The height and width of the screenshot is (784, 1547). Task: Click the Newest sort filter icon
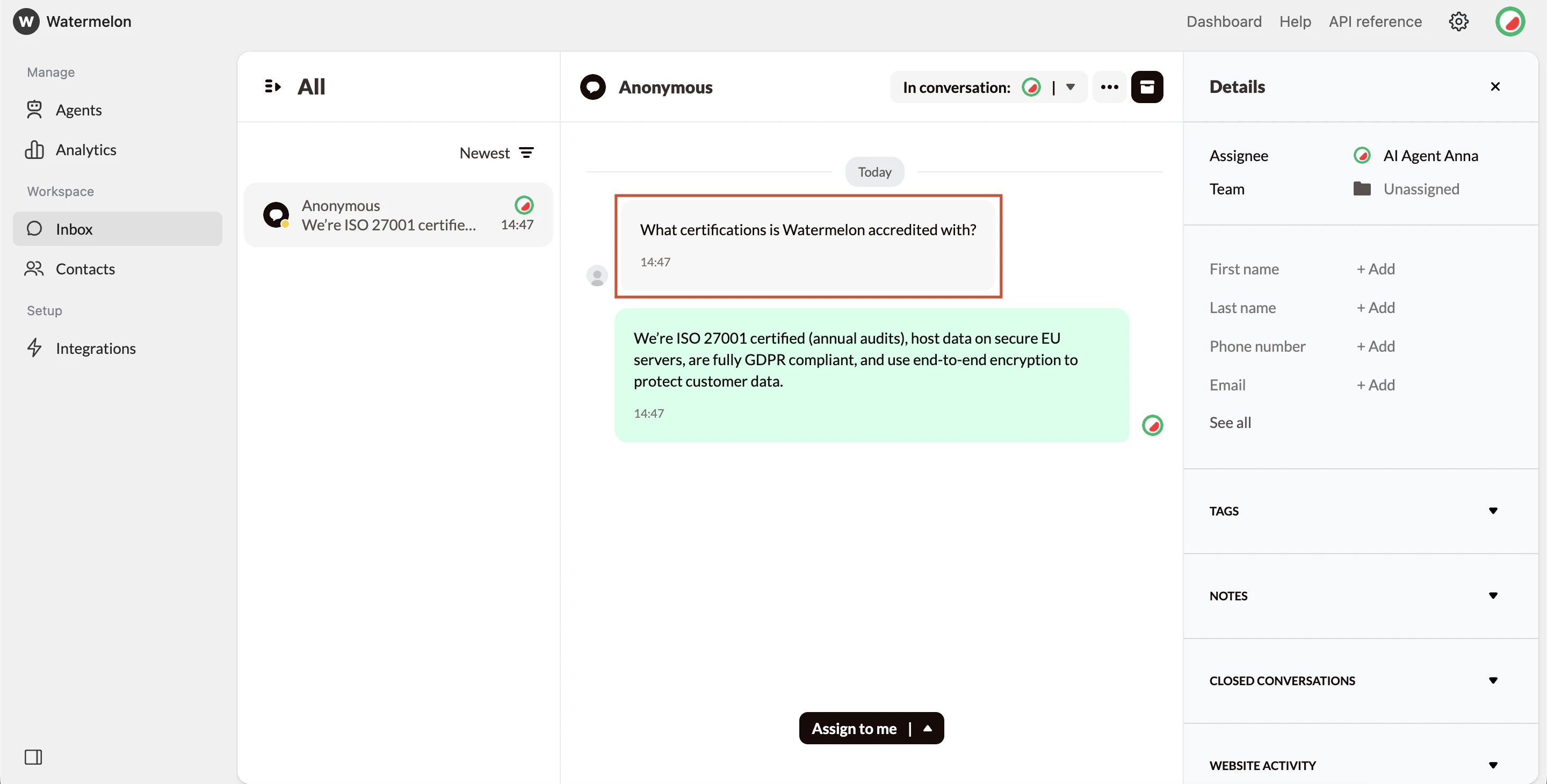pos(526,153)
